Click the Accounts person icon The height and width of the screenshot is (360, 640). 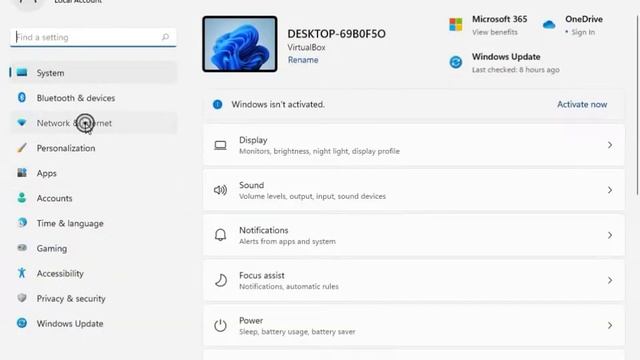click(22, 198)
